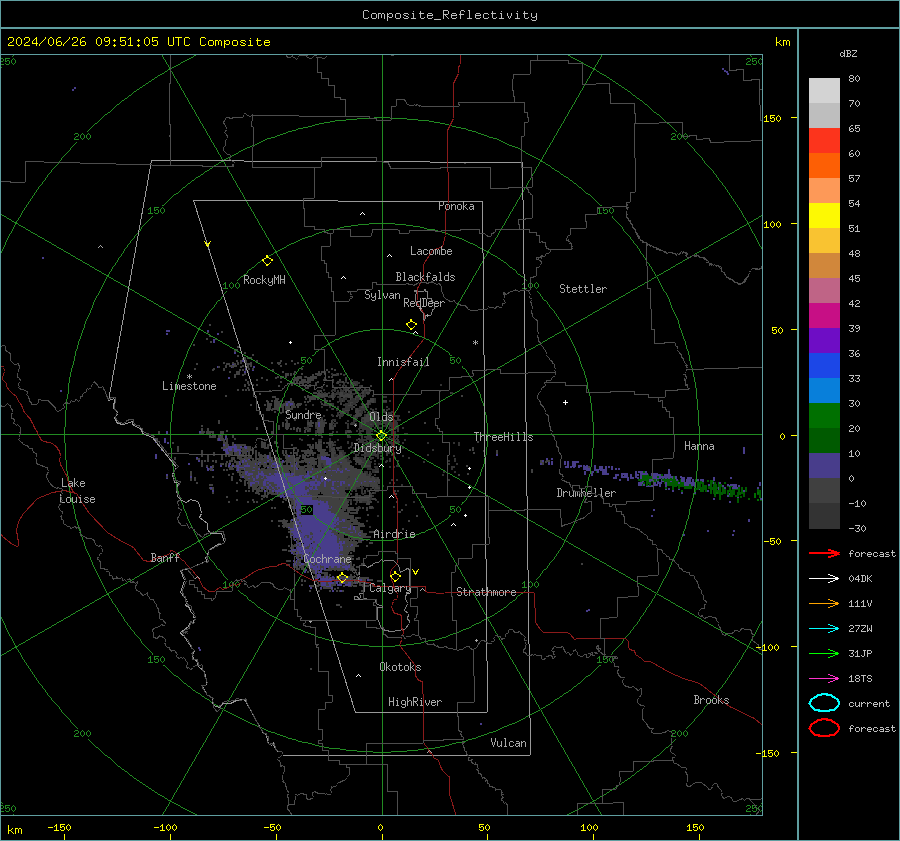Image resolution: width=900 pixels, height=841 pixels.
Task: Click the Cochrane label
Action: point(327,559)
